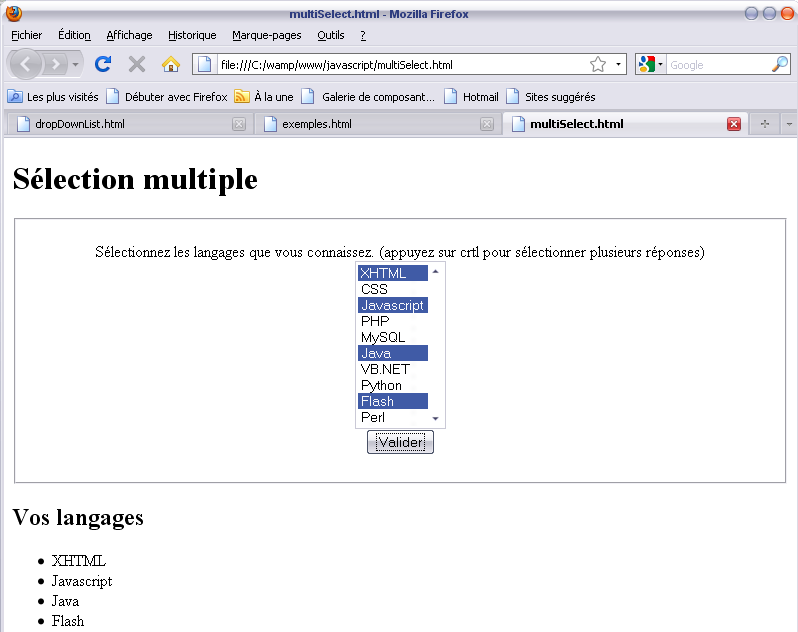798x632 pixels.
Task: Click the search magnifier icon
Action: click(780, 65)
